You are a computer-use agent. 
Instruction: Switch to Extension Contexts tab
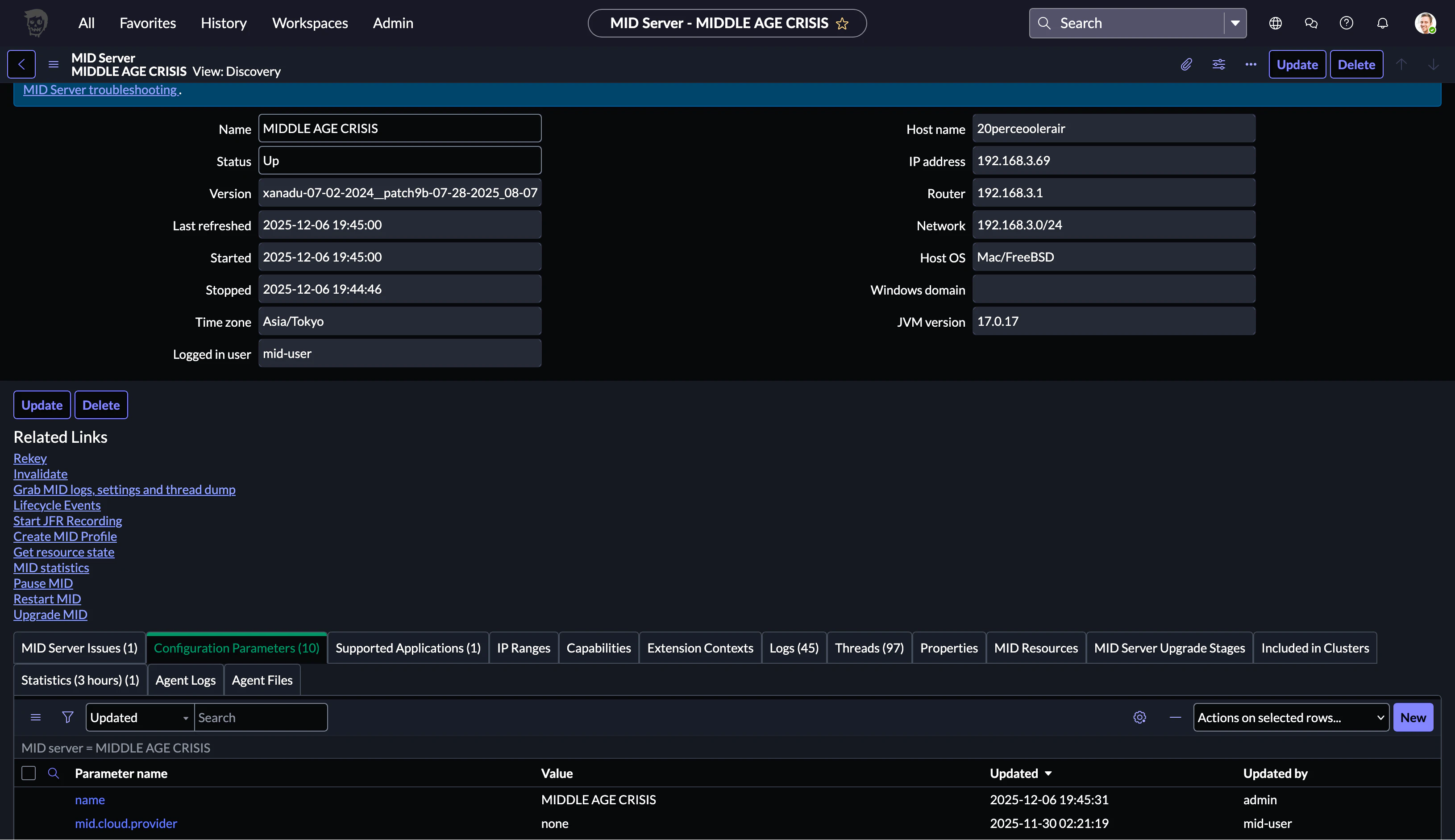pos(700,648)
